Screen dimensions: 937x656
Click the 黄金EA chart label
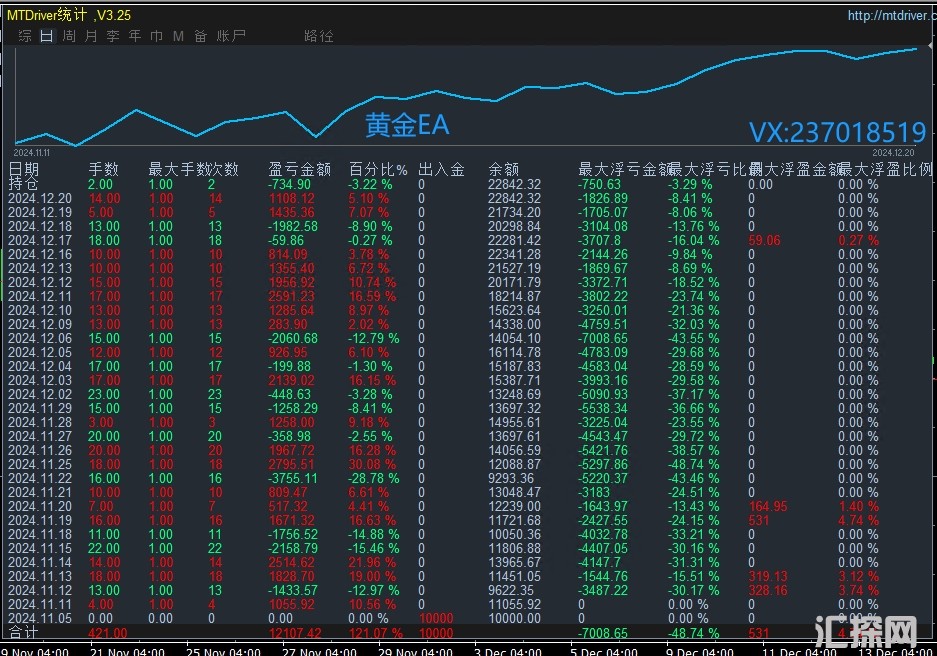[x=407, y=126]
